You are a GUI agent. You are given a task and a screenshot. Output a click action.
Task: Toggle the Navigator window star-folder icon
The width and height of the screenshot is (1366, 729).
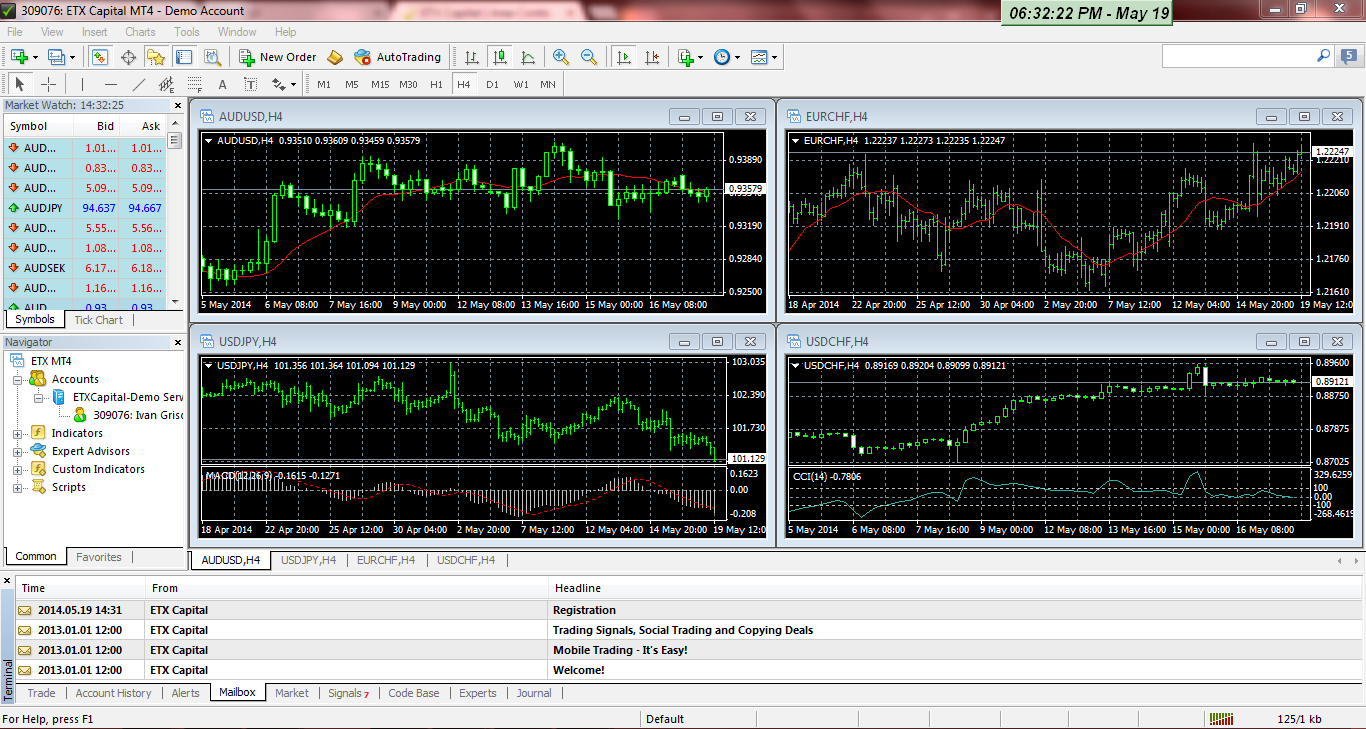[x=156, y=57]
